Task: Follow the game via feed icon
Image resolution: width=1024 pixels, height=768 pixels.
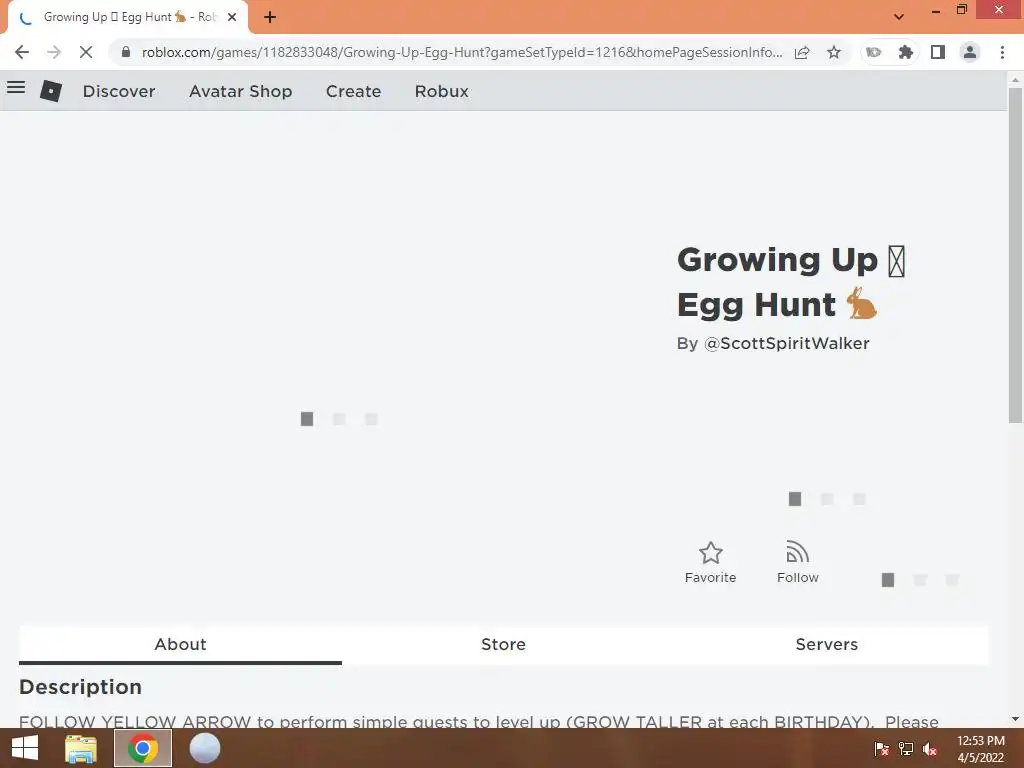Action: click(797, 563)
